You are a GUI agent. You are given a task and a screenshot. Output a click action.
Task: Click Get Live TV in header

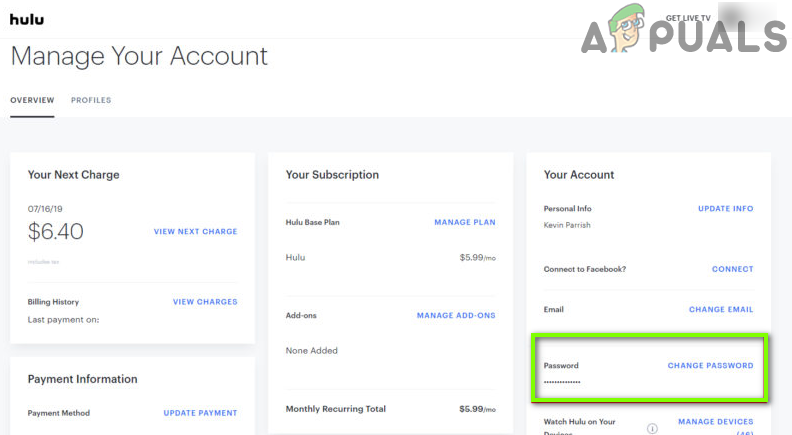click(688, 18)
